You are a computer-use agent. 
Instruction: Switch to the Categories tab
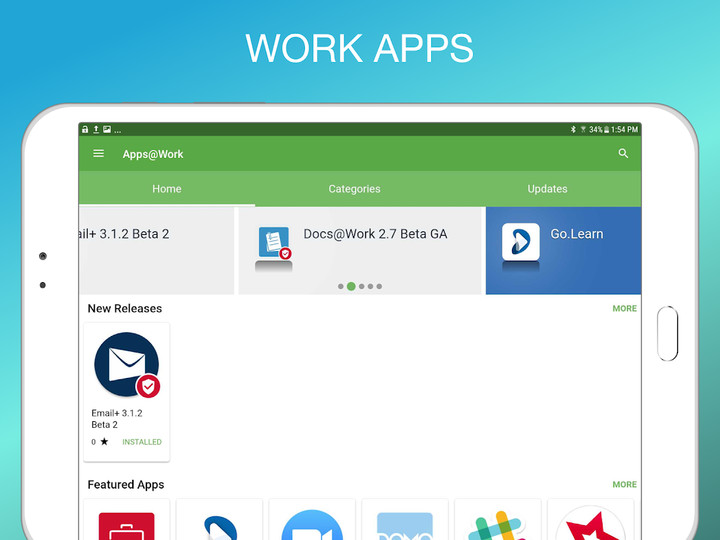354,189
